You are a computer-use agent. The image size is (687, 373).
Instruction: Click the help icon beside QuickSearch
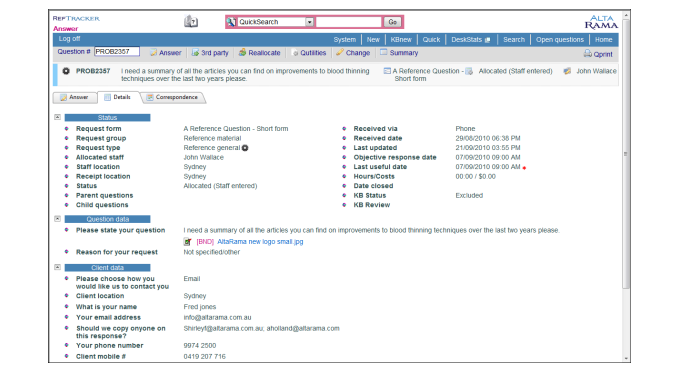pos(191,21)
